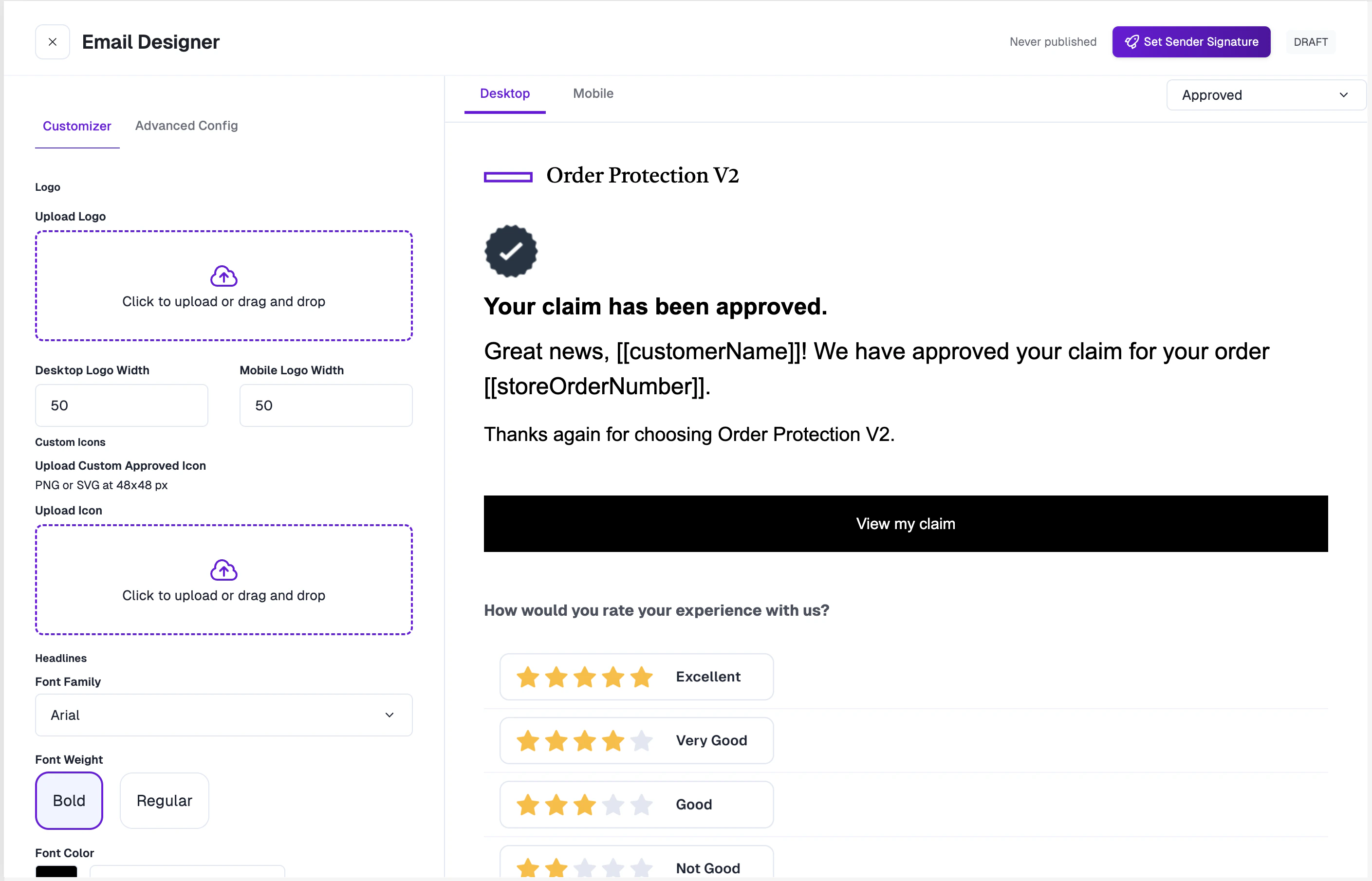Expand the Font Family chevron arrow
Screen dimensions: 1372x881
tap(389, 715)
